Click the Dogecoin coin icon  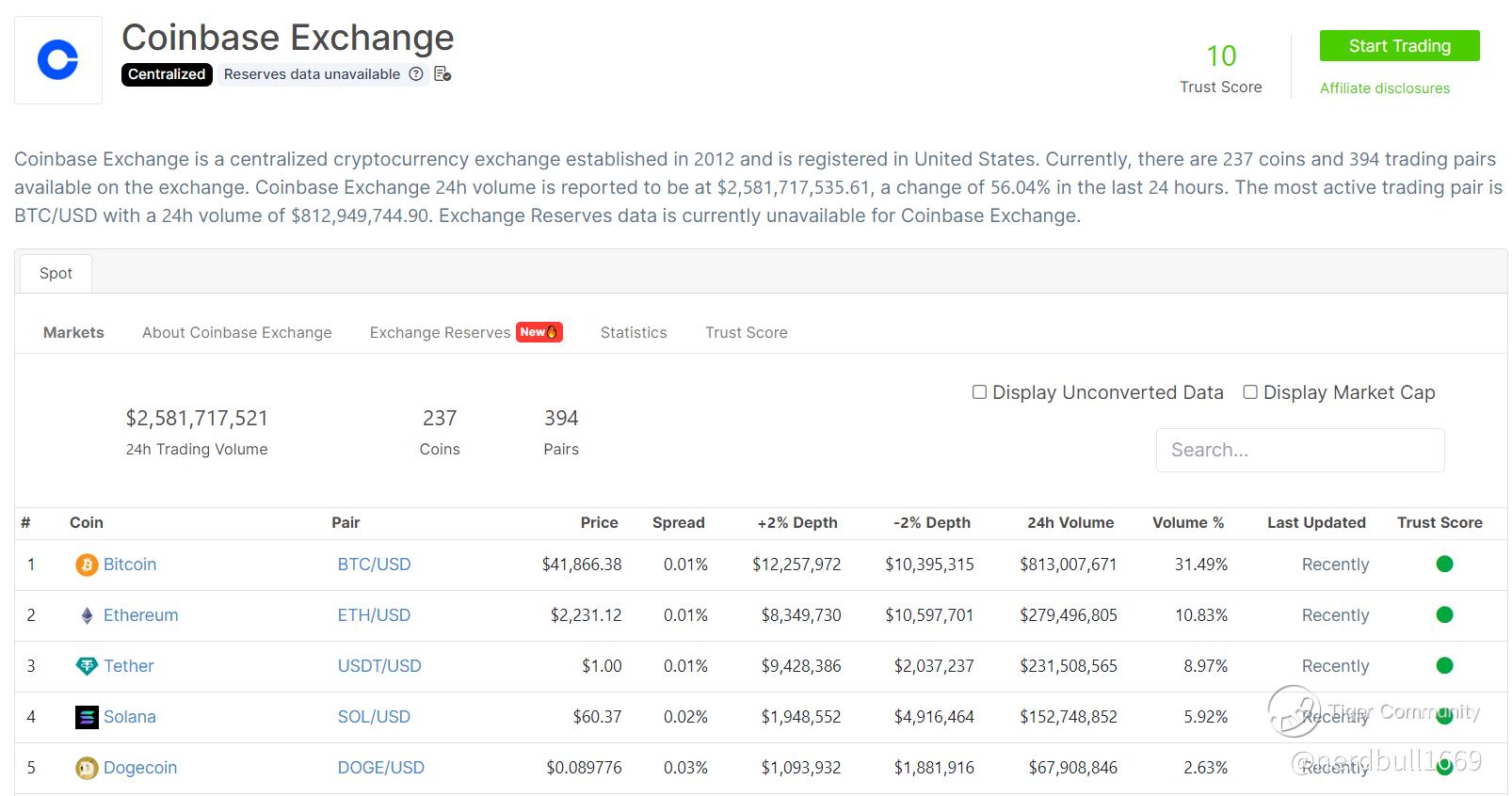tap(87, 768)
